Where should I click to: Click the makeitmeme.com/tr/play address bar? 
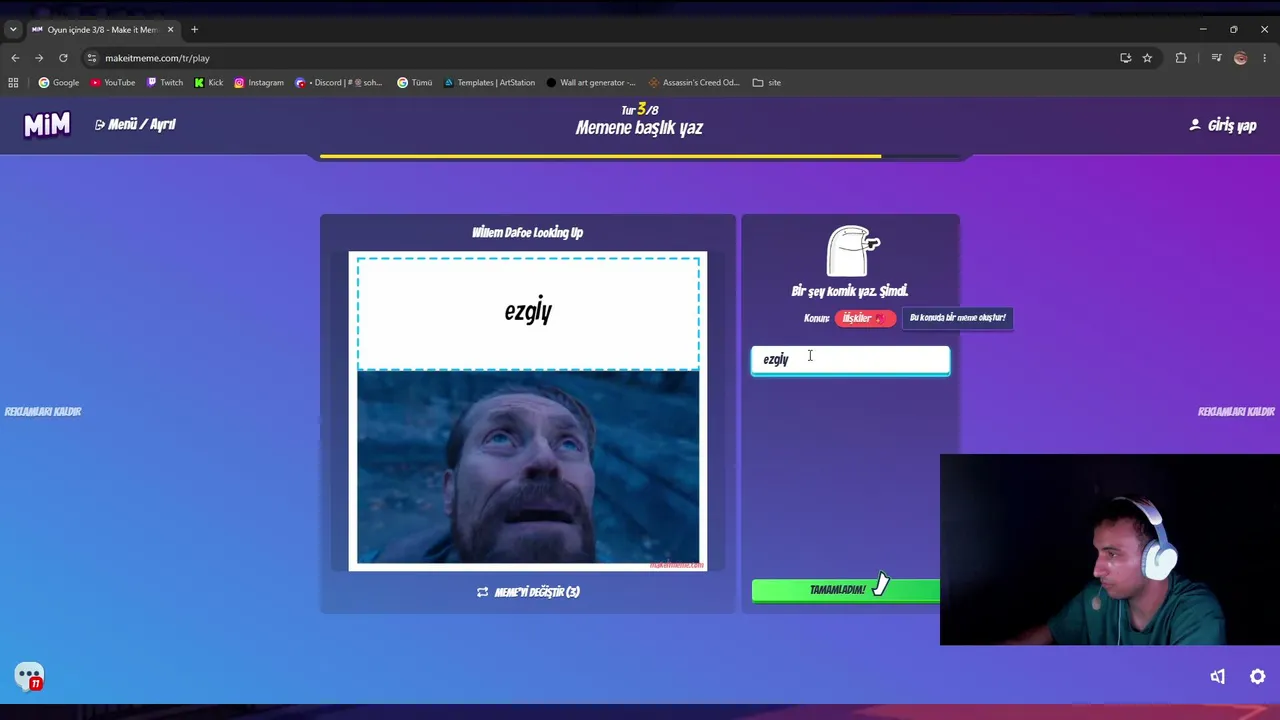pyautogui.click(x=600, y=58)
